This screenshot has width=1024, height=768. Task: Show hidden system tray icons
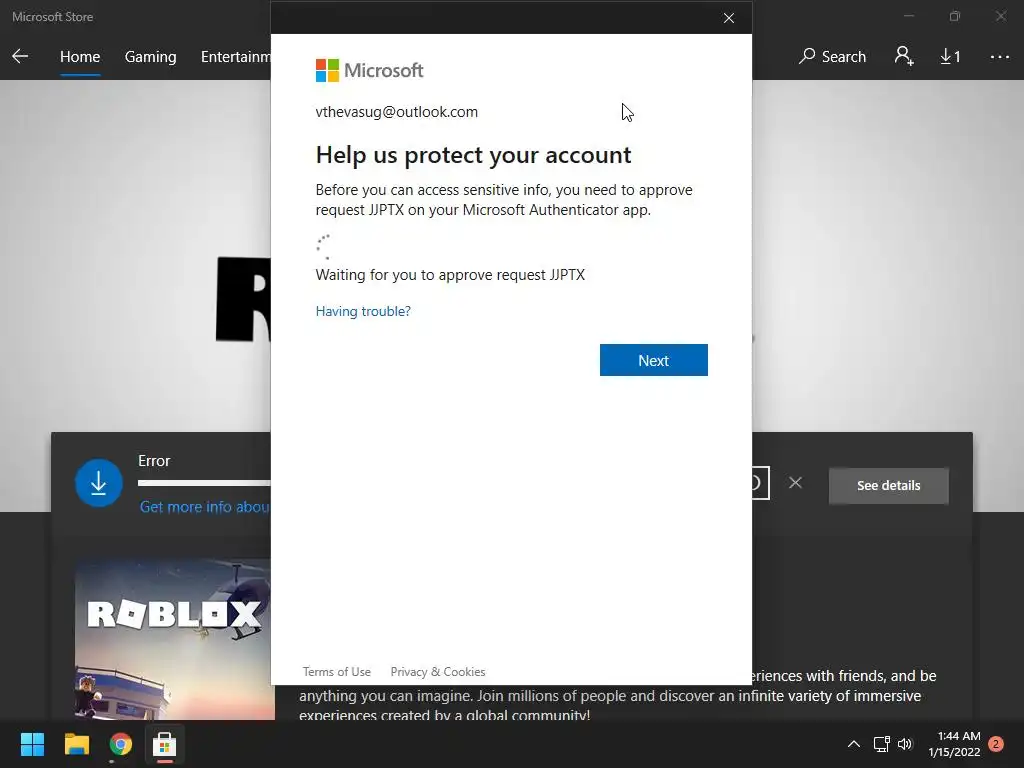(854, 744)
